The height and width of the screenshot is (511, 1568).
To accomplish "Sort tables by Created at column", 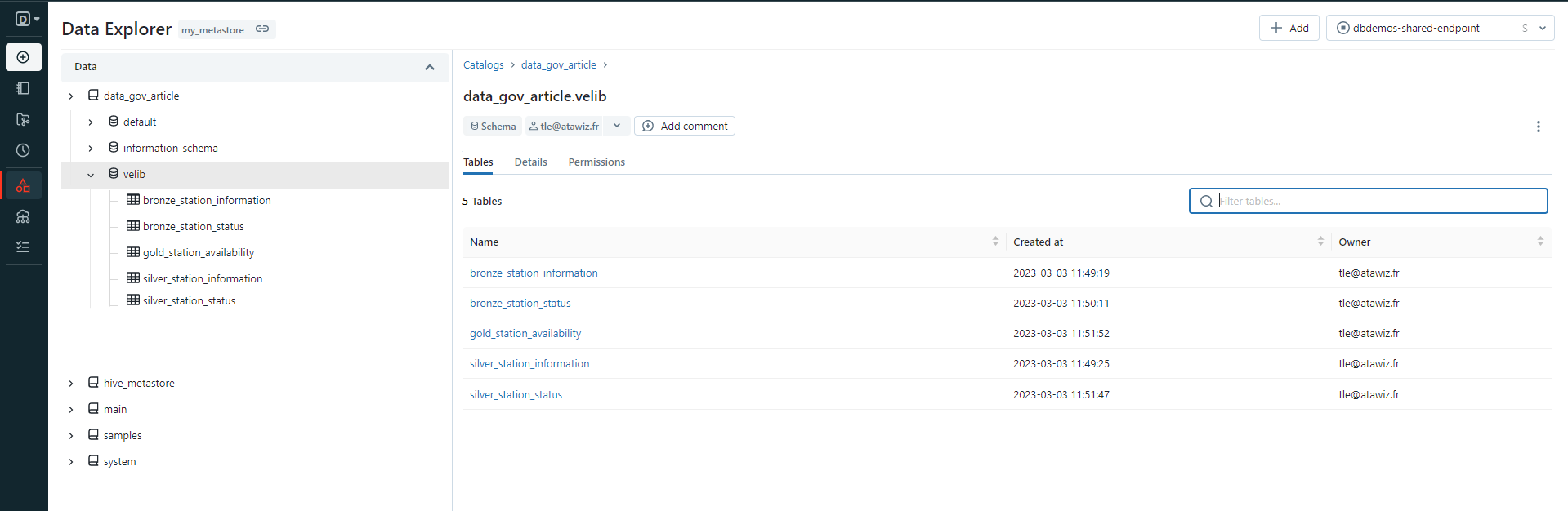I will tap(1320, 242).
